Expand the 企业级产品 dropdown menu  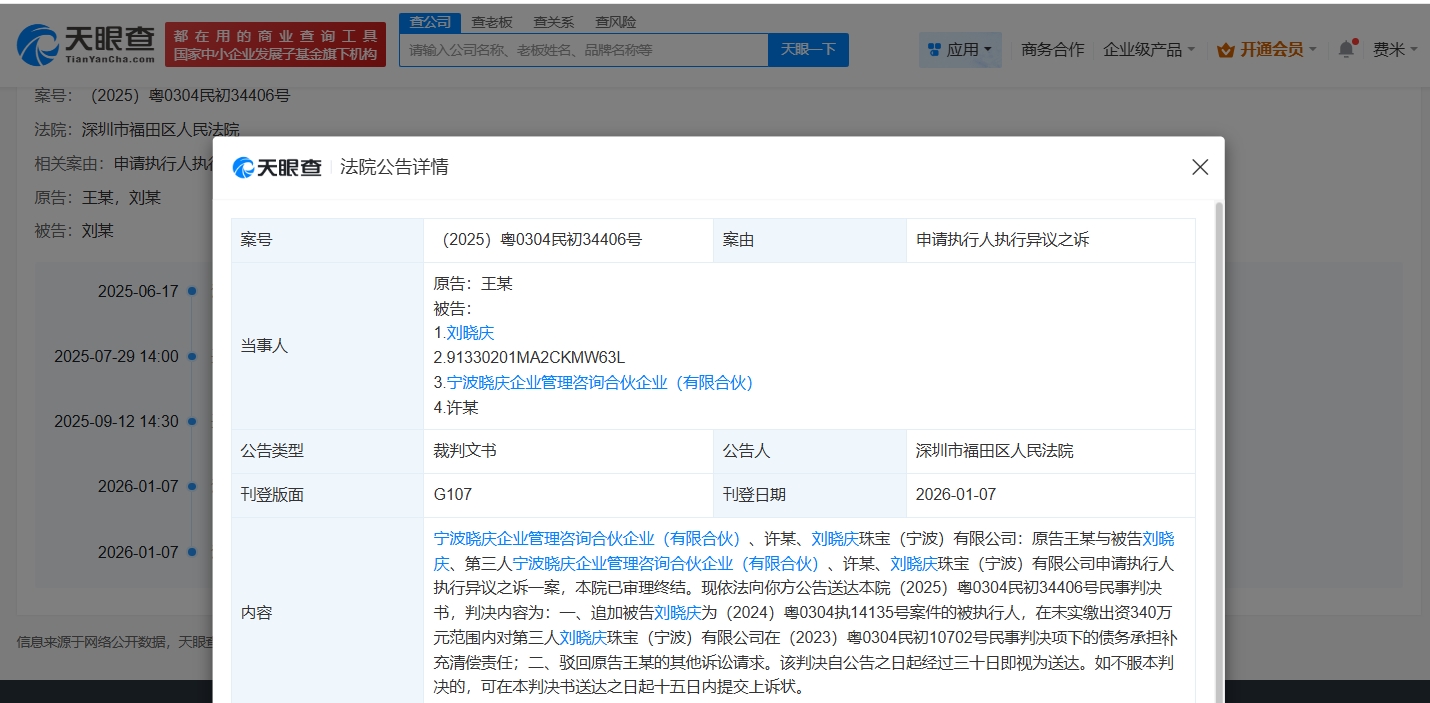pyautogui.click(x=1149, y=49)
